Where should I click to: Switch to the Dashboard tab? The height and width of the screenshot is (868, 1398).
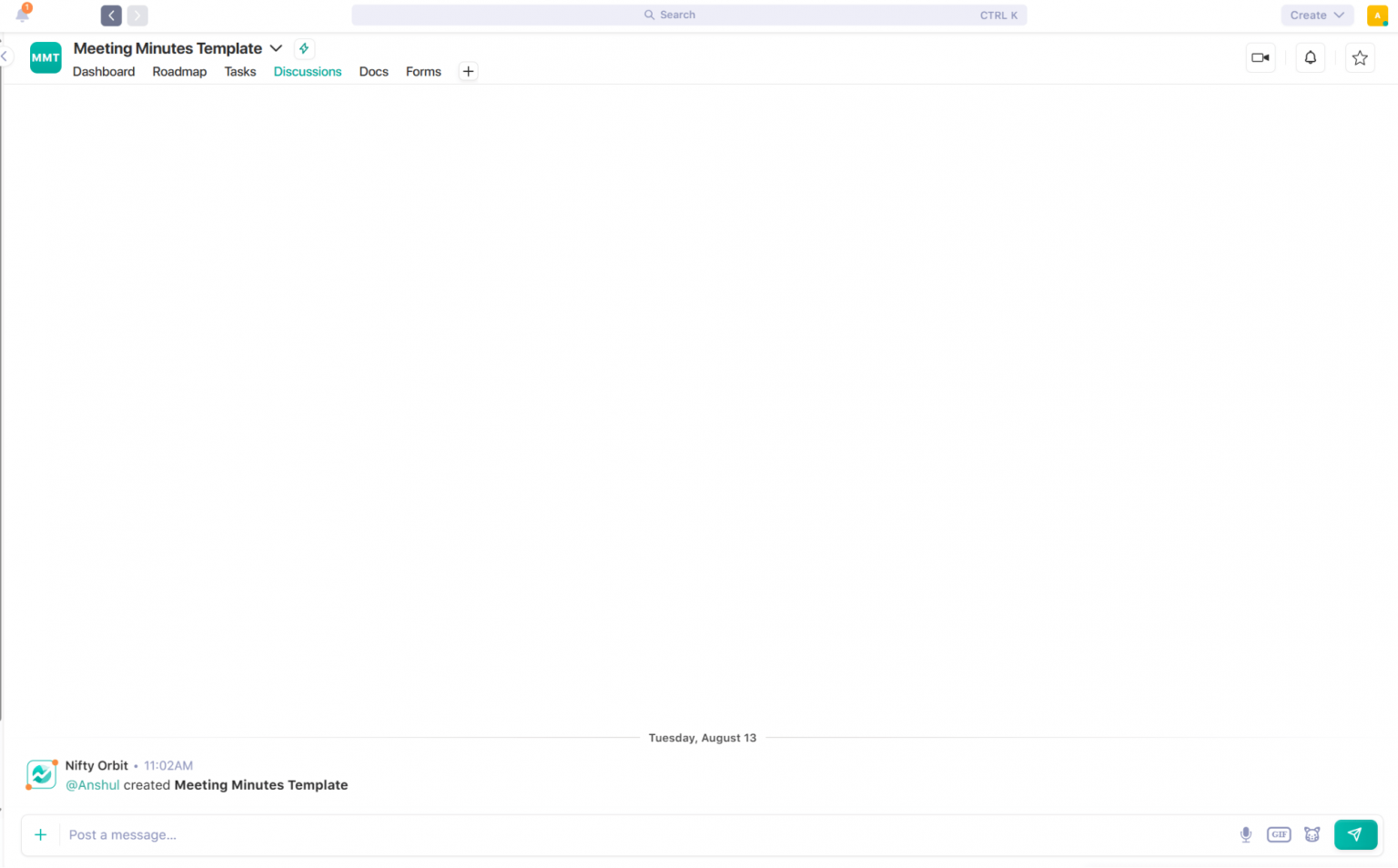tap(104, 72)
